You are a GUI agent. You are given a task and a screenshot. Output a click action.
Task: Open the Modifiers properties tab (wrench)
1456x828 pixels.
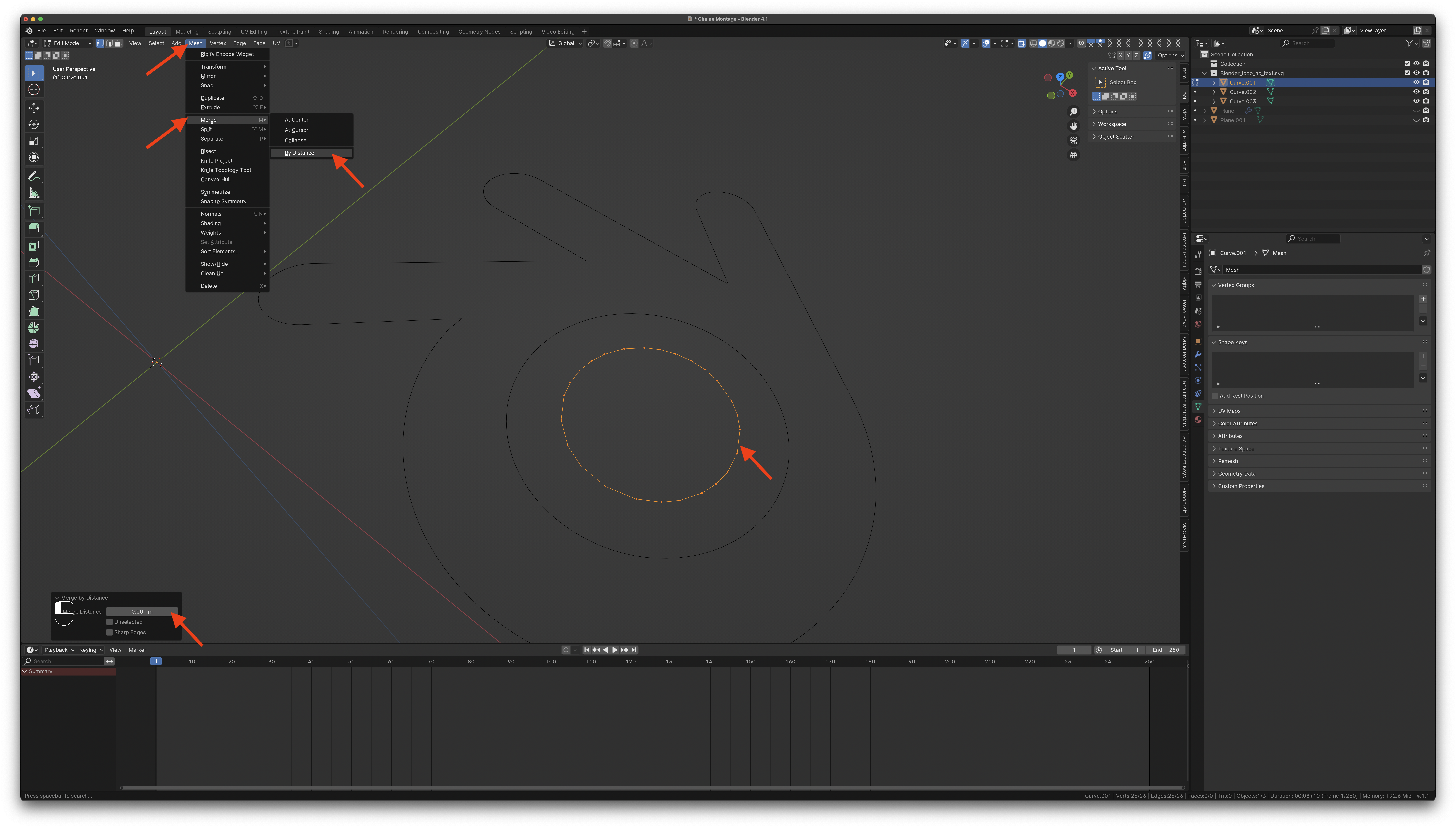pyautogui.click(x=1198, y=354)
